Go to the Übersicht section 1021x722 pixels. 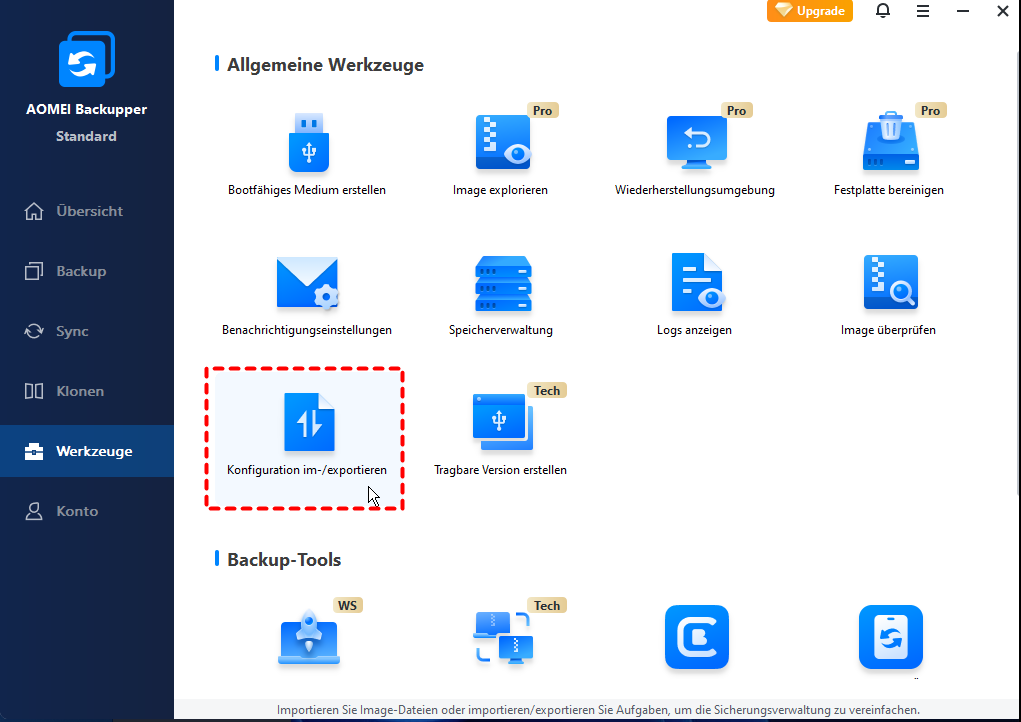coord(87,211)
